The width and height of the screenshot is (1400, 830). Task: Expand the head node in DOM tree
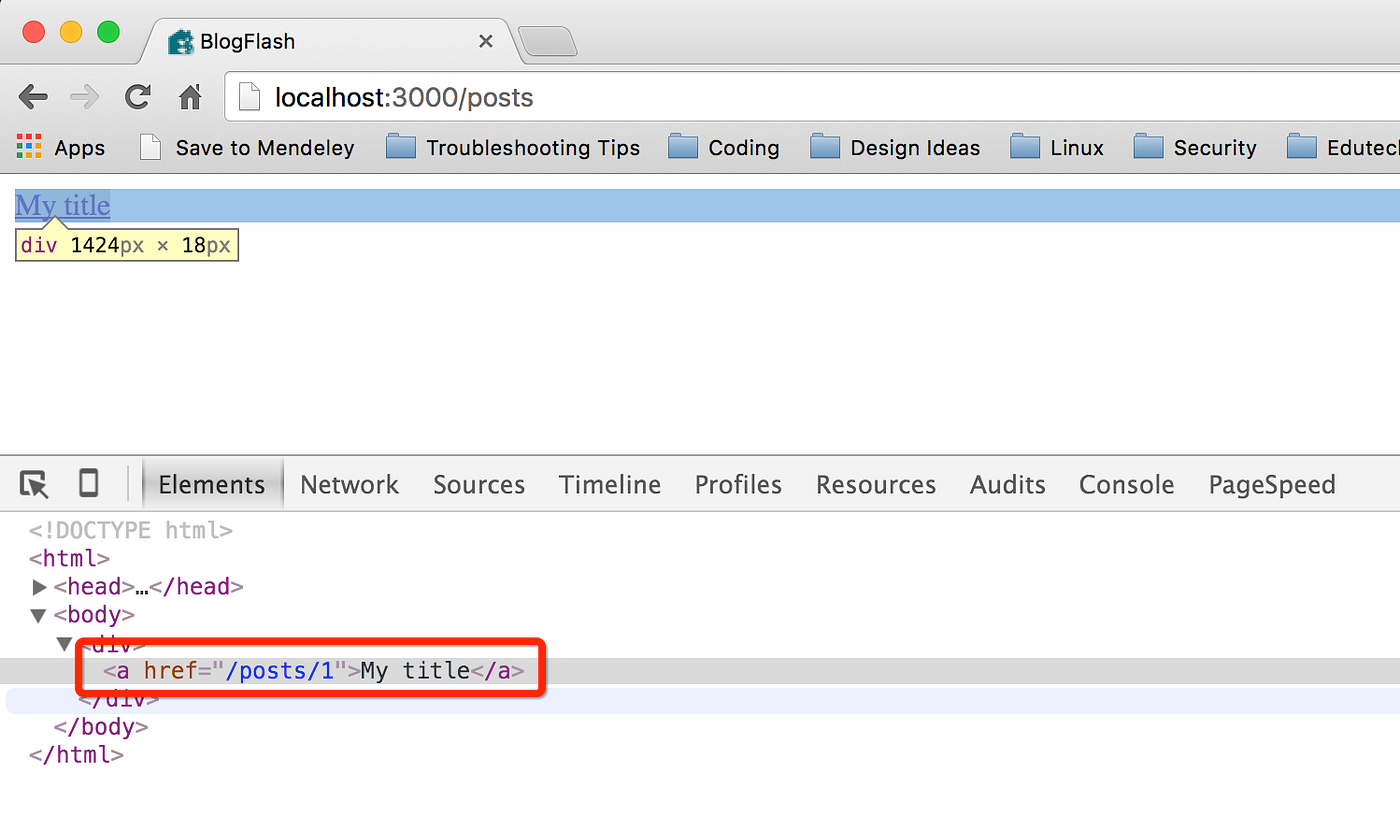click(x=40, y=587)
